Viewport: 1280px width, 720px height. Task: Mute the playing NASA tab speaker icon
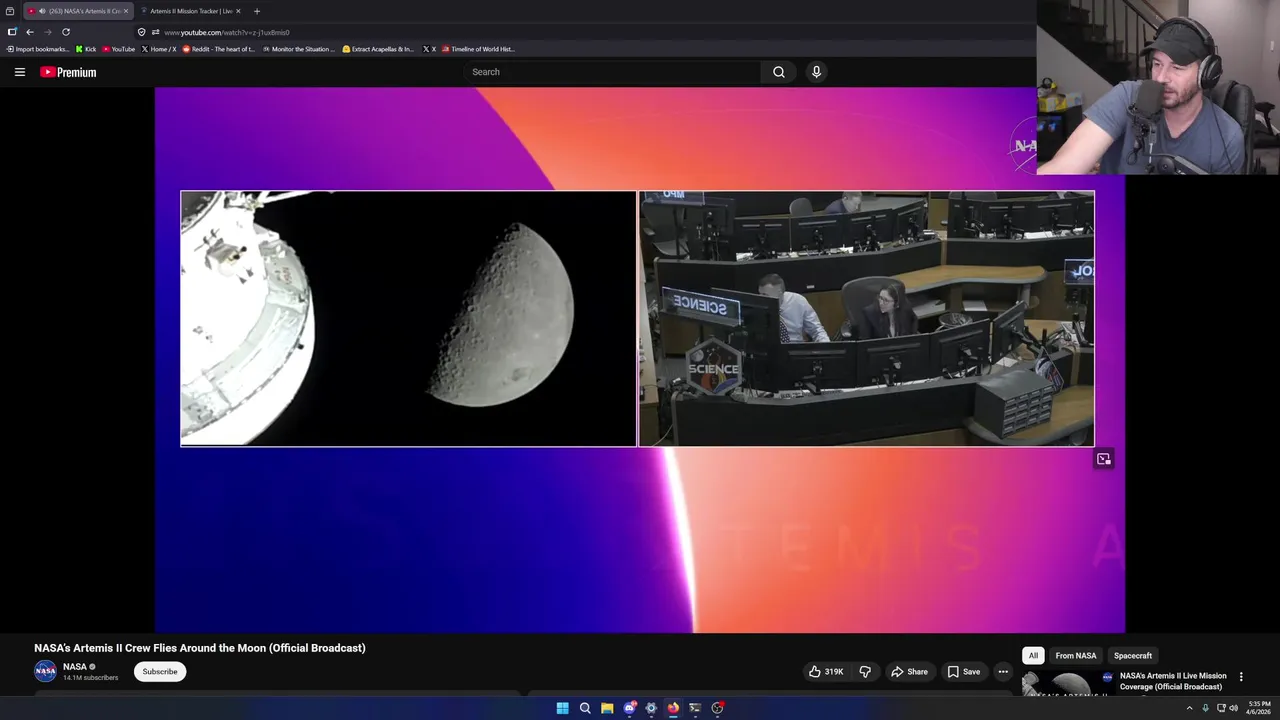(x=42, y=11)
